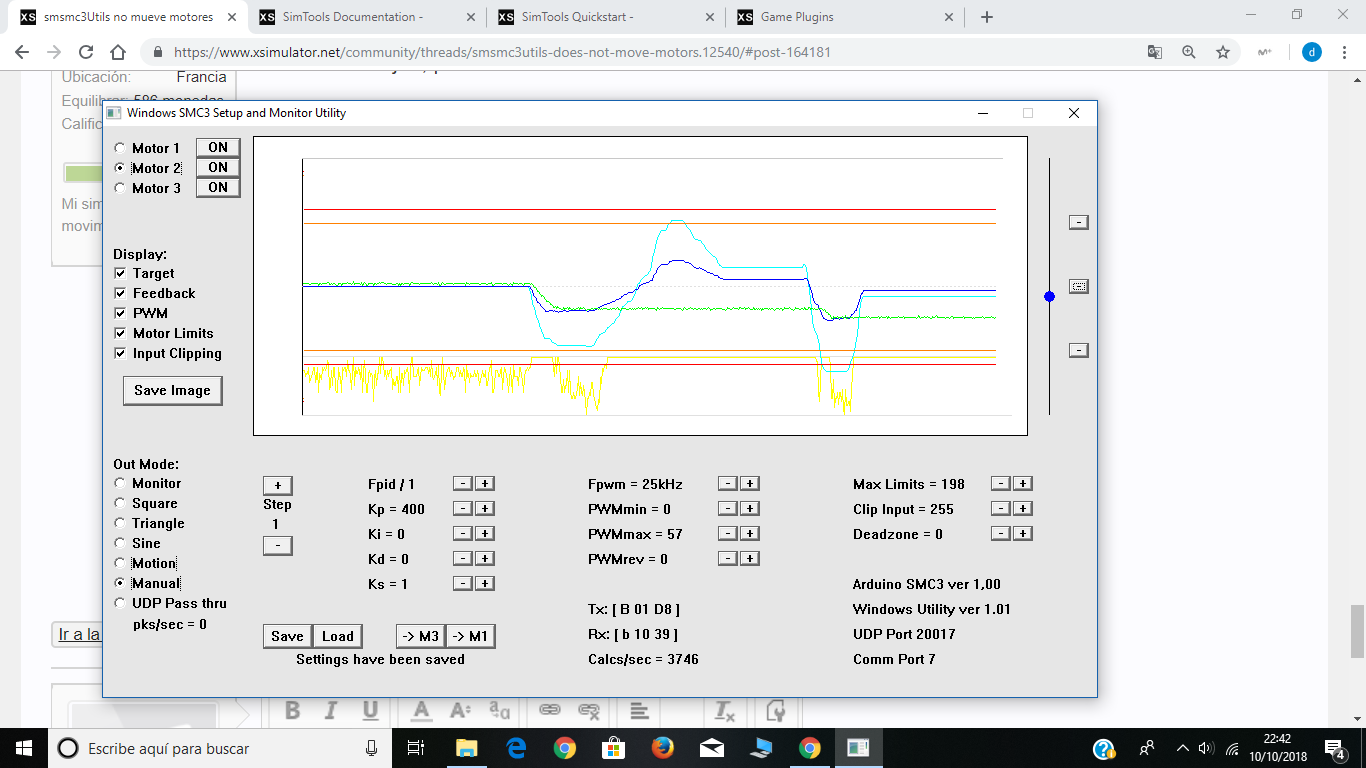Decrease Kp value
Viewport: 1366px width, 768px height.
pyautogui.click(x=463, y=508)
